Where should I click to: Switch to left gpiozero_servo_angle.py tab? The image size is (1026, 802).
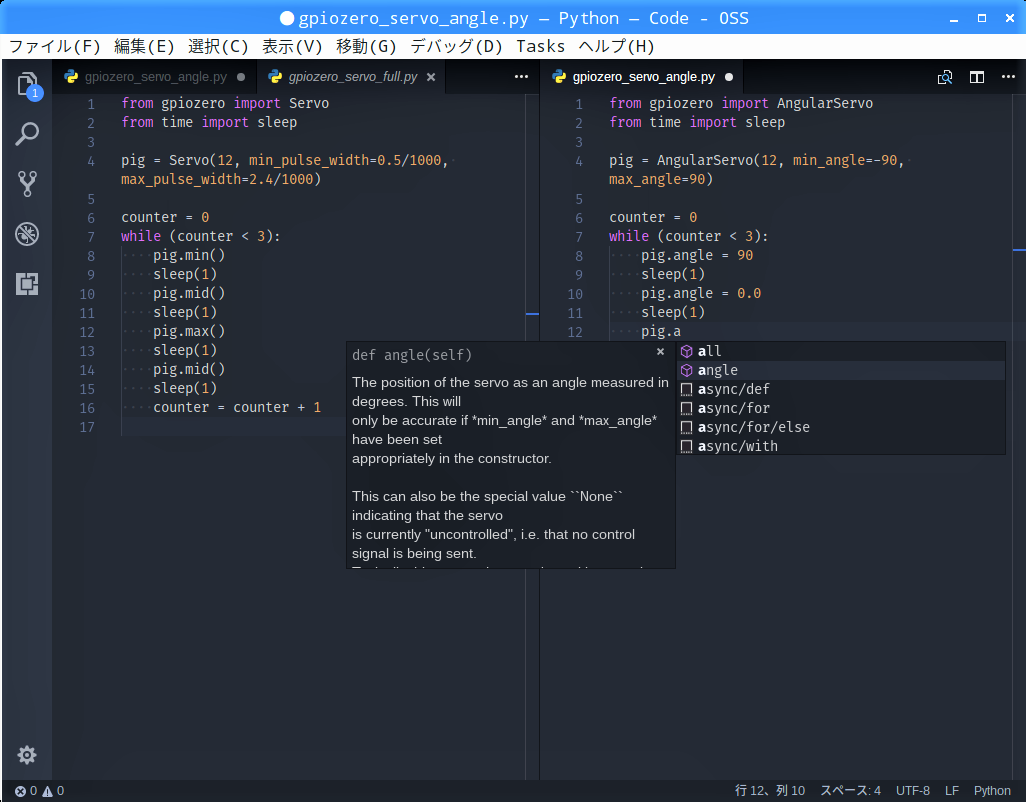(155, 77)
